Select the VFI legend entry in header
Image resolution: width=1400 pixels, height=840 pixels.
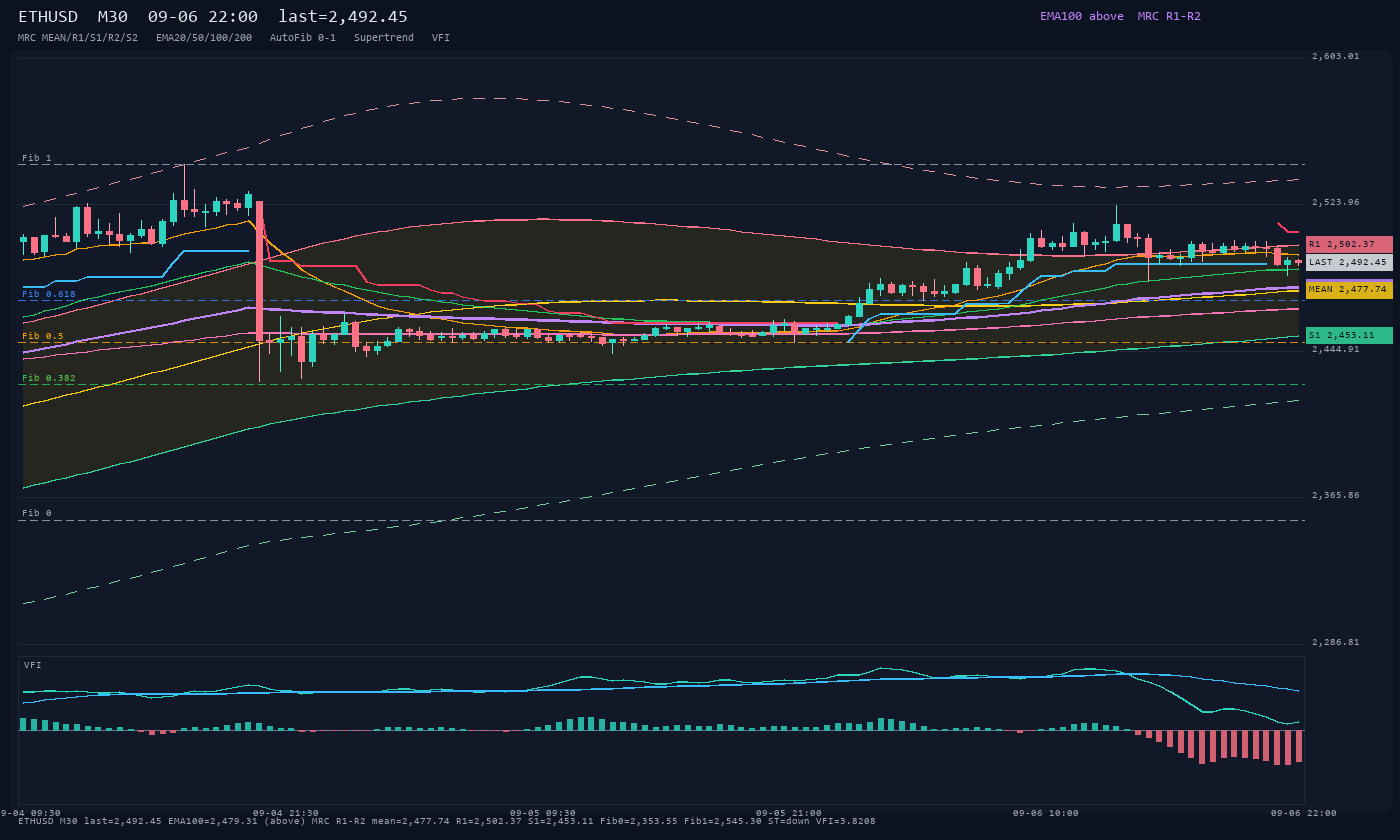(x=441, y=38)
